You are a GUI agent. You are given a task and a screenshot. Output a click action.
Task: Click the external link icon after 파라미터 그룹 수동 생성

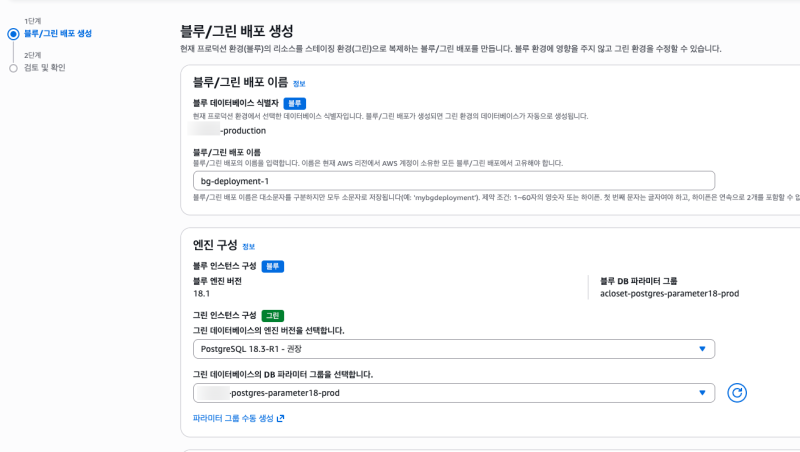click(281, 418)
